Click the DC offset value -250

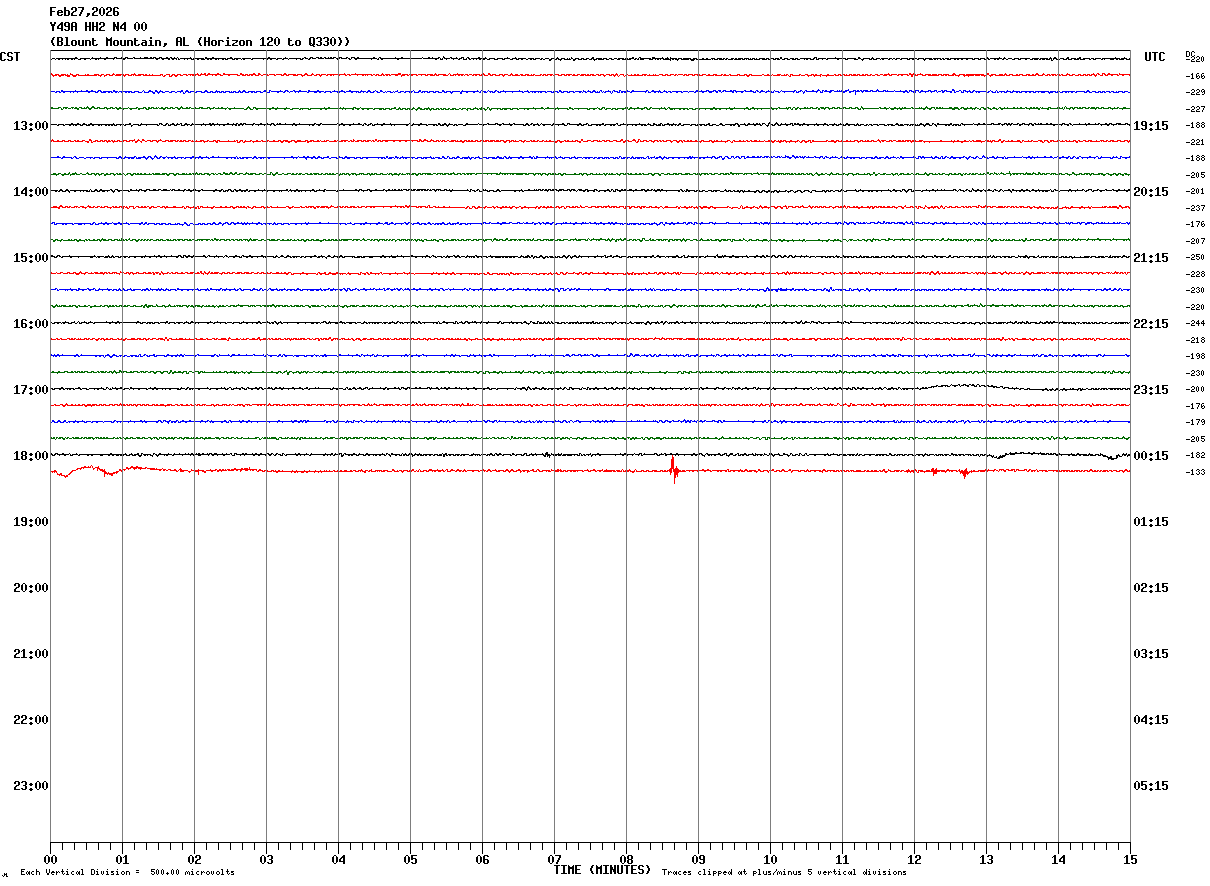pos(1195,257)
